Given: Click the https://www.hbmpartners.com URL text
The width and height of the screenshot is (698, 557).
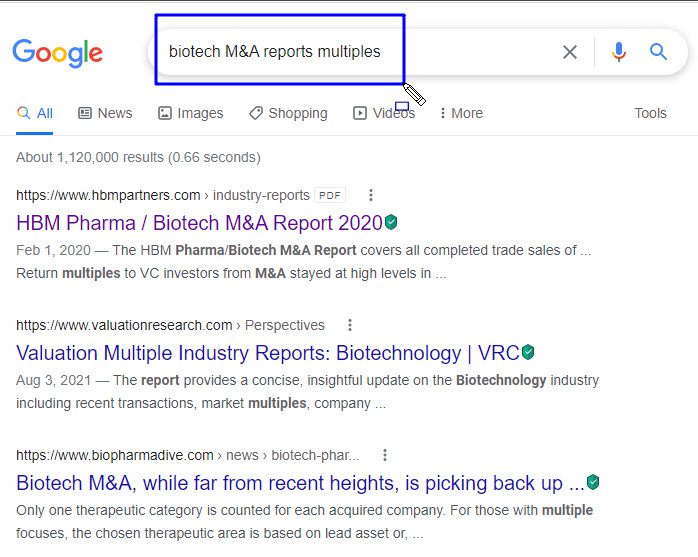Looking at the screenshot, I should (108, 195).
